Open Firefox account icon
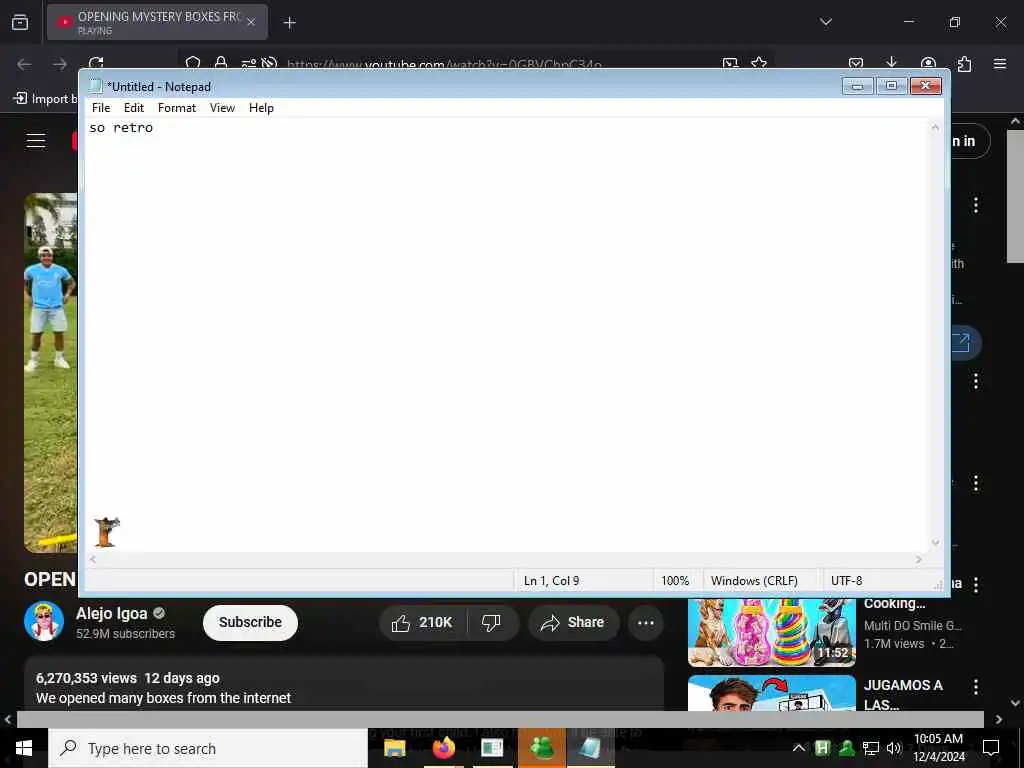The height and width of the screenshot is (768, 1024). pos(928,63)
